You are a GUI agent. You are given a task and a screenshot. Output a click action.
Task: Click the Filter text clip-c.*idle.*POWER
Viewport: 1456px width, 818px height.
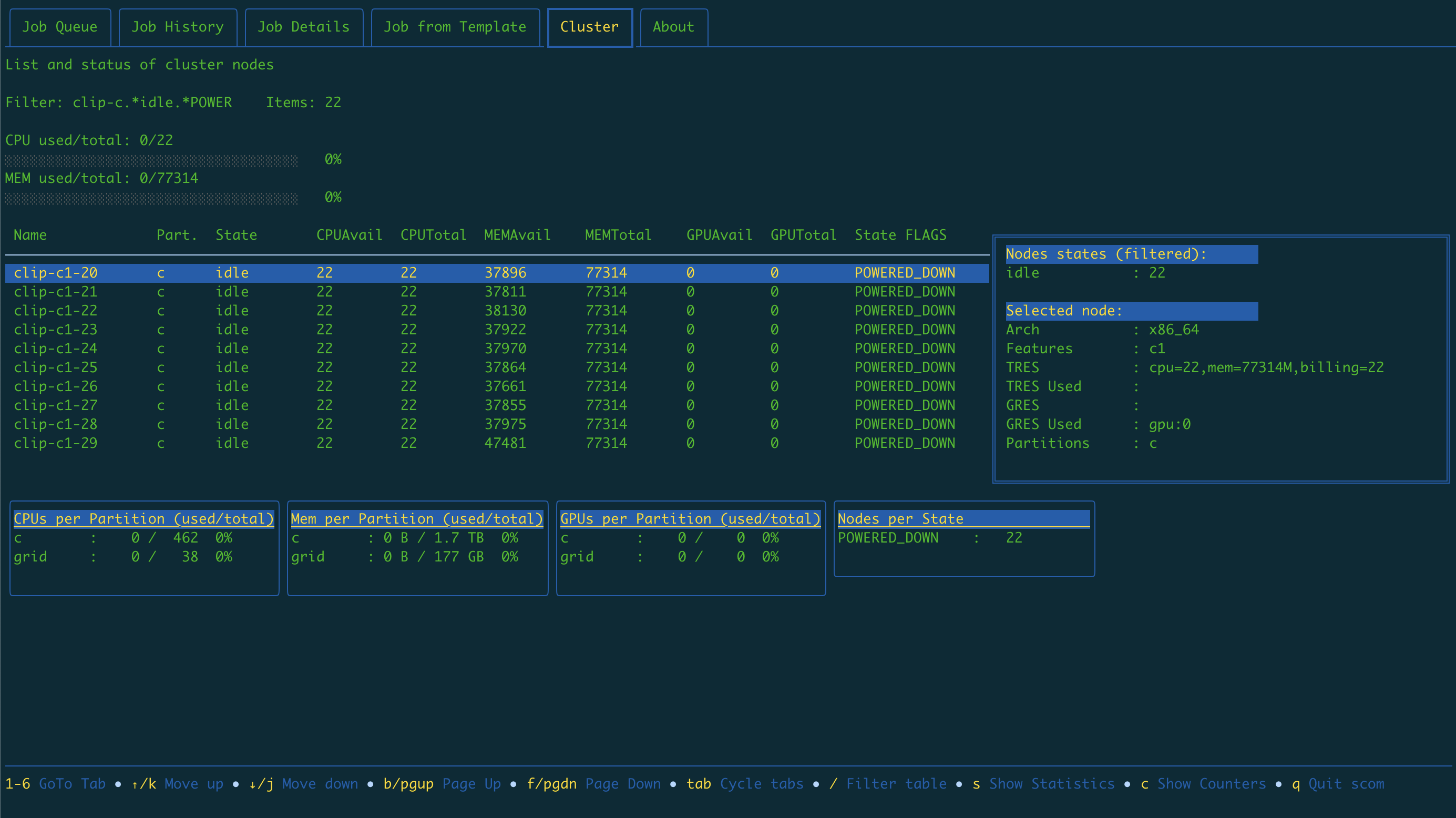pos(152,103)
